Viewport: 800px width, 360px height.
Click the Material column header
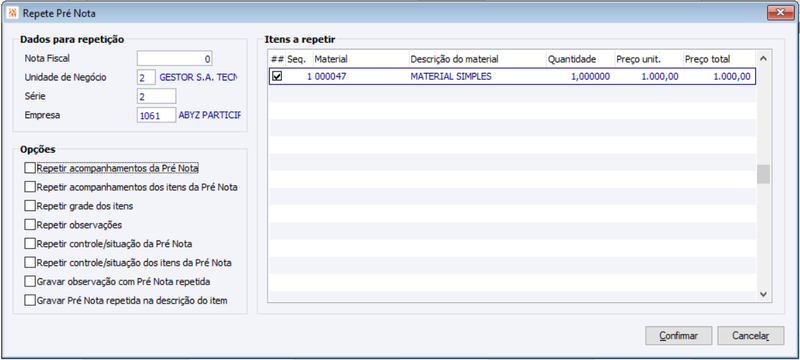tap(361, 59)
